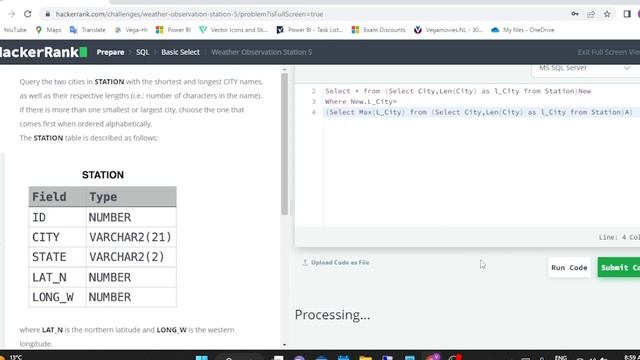This screenshot has height=360, width=640.
Task: Toggle the browser side panel icon
Action: [x=627, y=14]
